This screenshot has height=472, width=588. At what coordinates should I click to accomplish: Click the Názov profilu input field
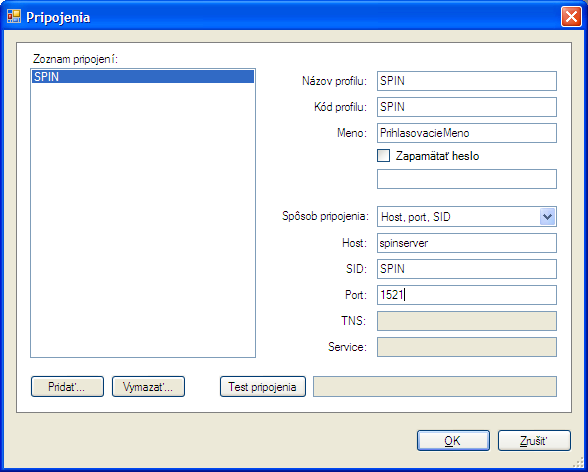click(x=466, y=81)
